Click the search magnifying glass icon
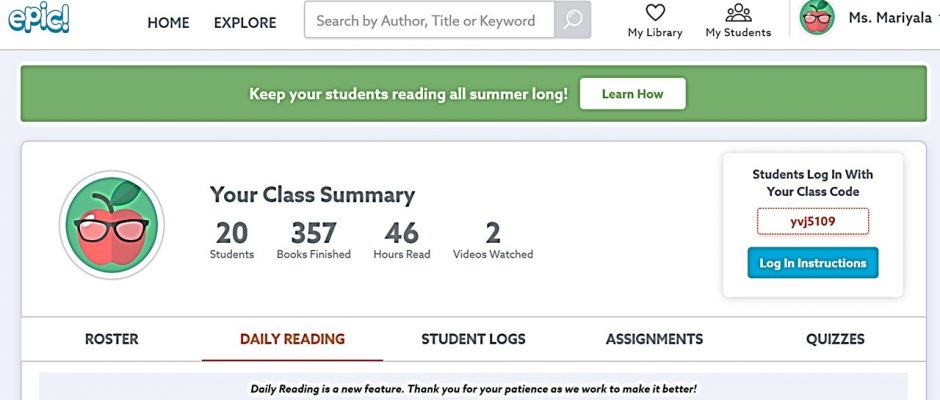940x400 pixels. click(x=573, y=20)
